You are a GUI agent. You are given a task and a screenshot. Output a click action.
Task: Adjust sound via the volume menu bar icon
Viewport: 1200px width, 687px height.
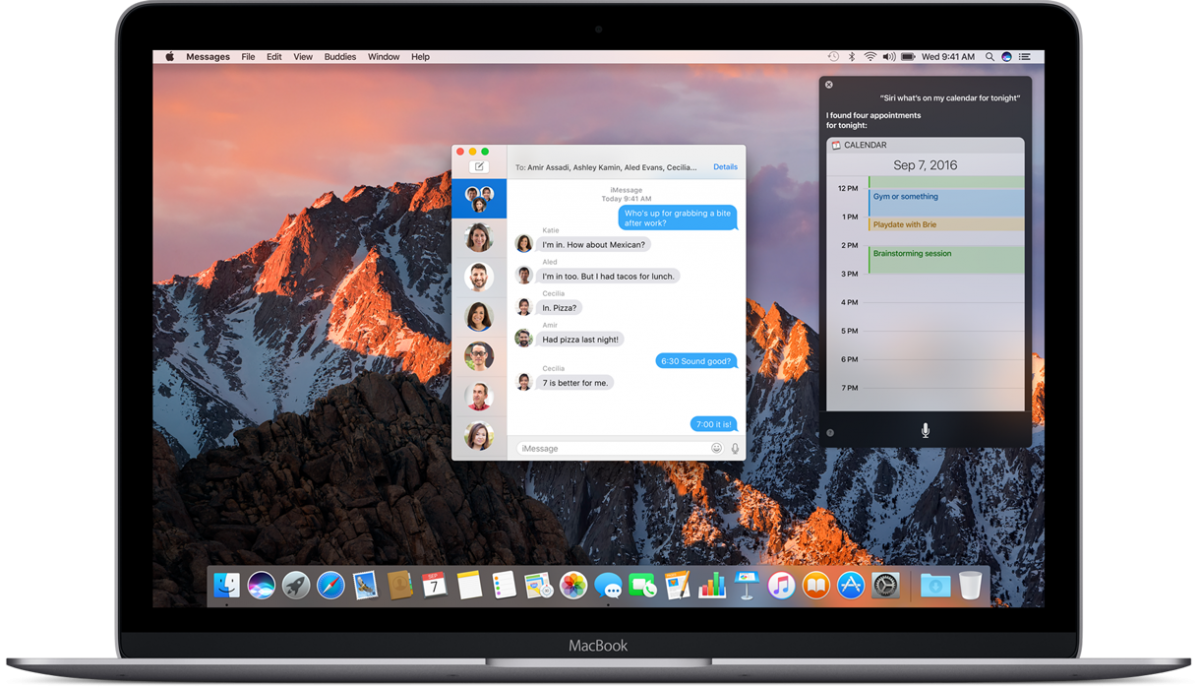(890, 57)
